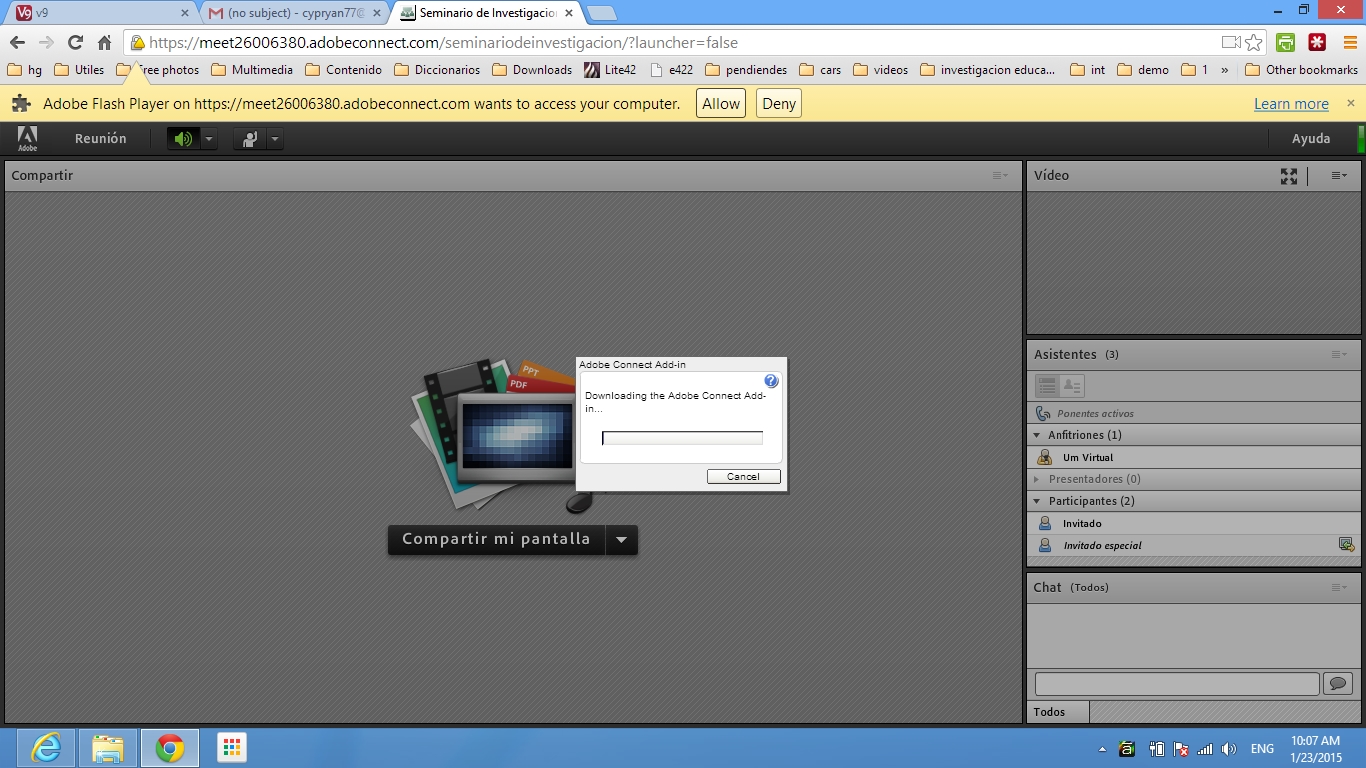Click the Add-in download progress bar
This screenshot has height=768, width=1366.
tap(682, 437)
